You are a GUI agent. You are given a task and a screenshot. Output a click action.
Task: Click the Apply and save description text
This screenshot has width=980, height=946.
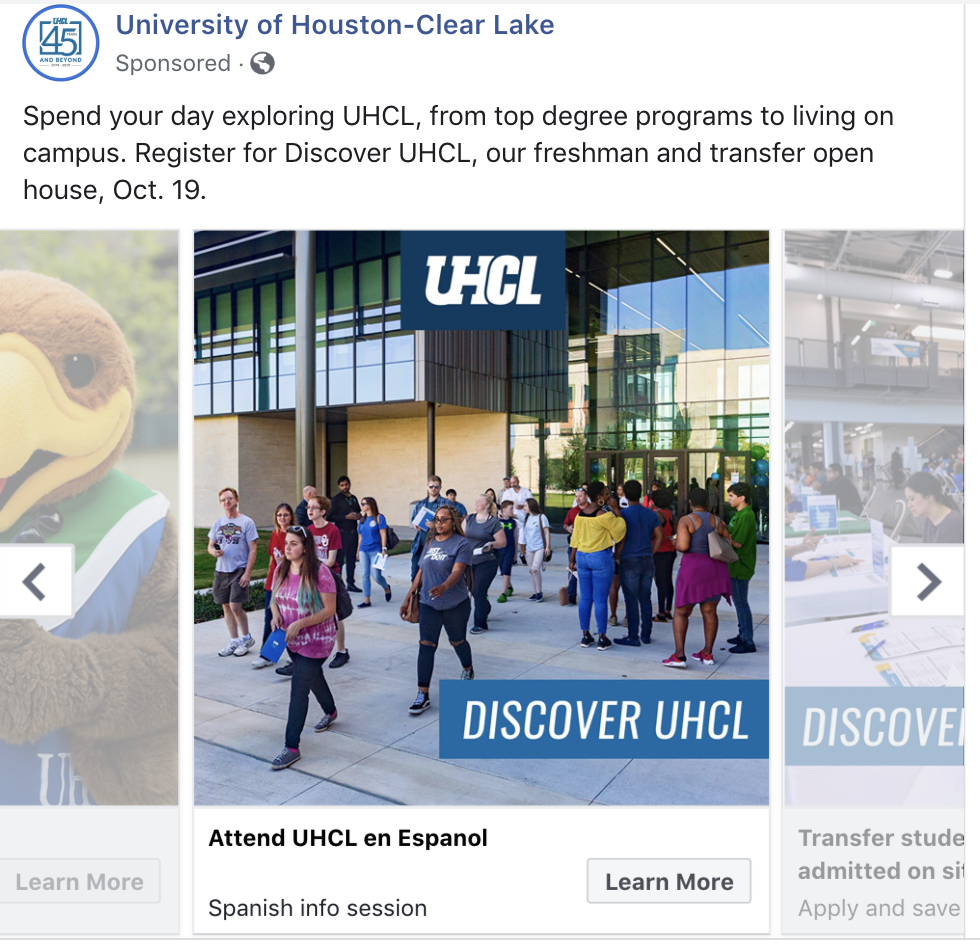click(x=879, y=908)
